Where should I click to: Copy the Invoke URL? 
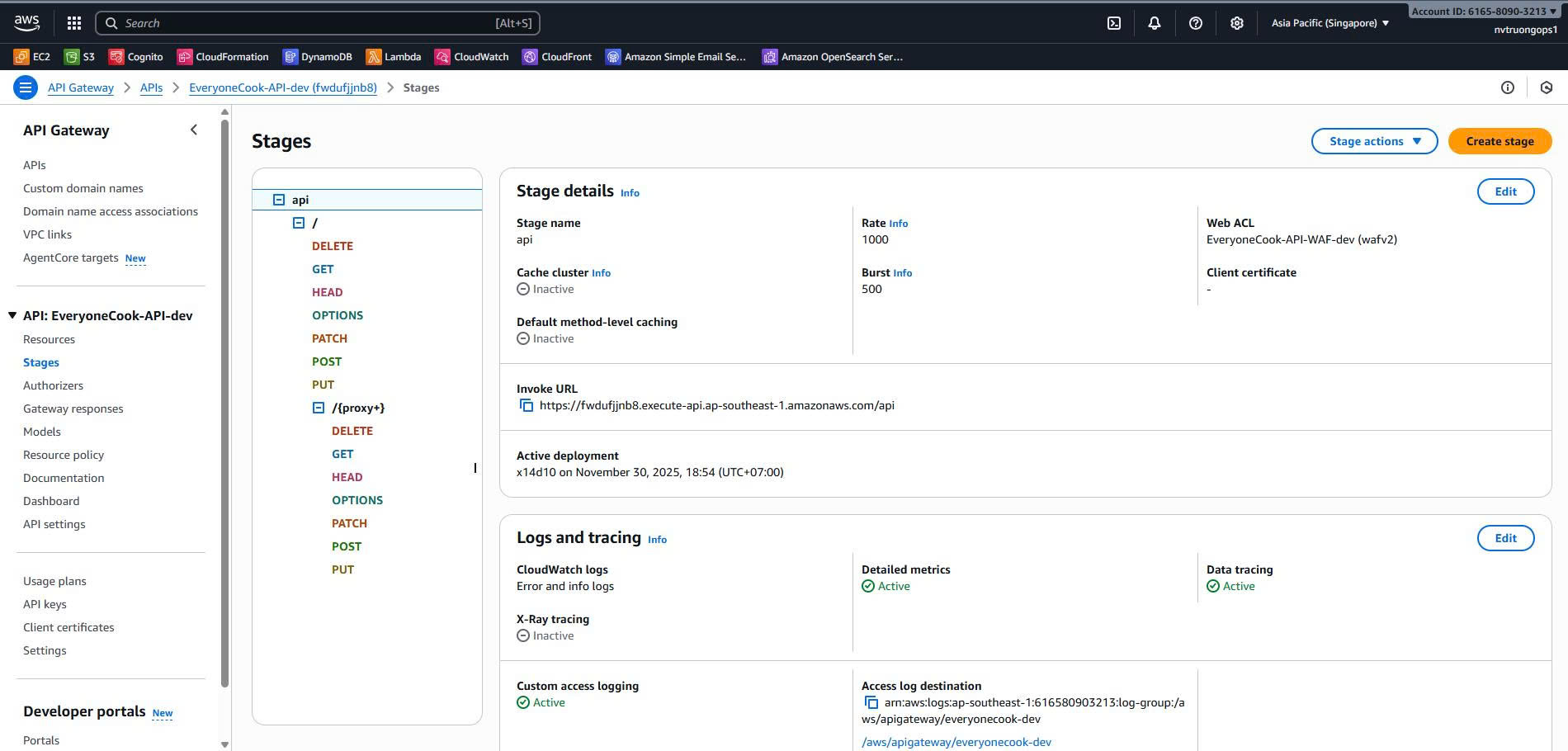pyautogui.click(x=526, y=405)
